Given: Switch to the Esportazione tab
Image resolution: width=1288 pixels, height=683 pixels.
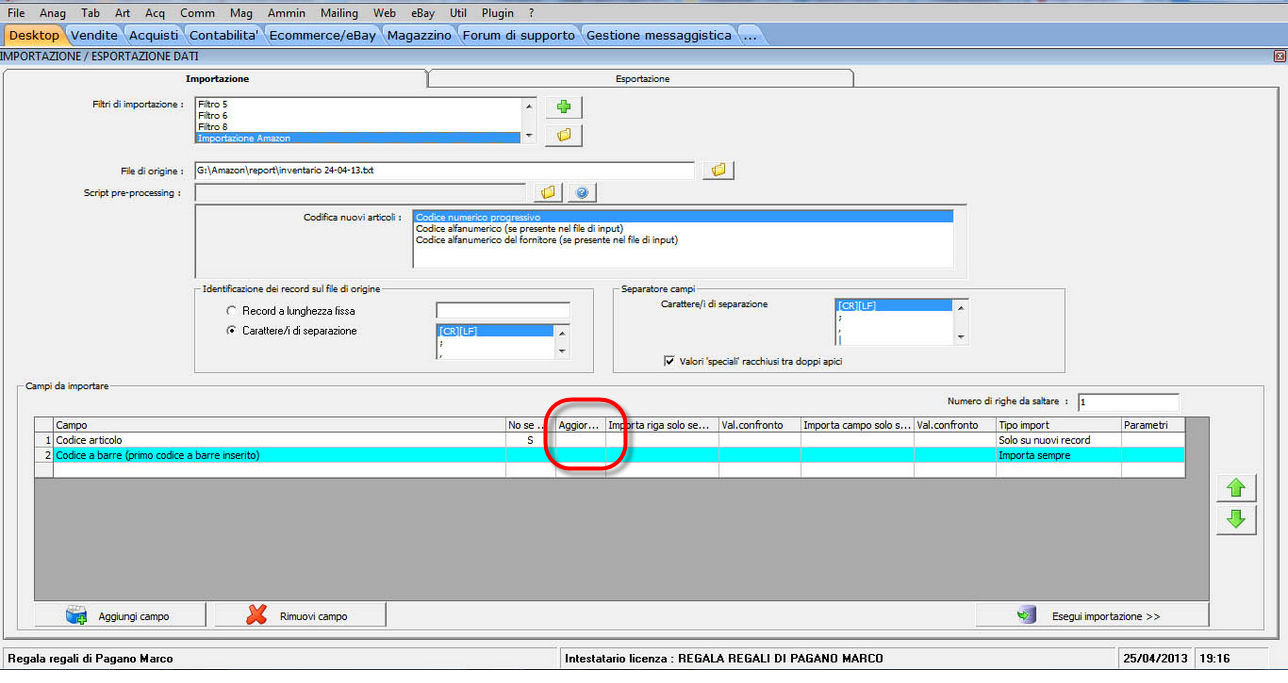Looking at the screenshot, I should (x=642, y=78).
